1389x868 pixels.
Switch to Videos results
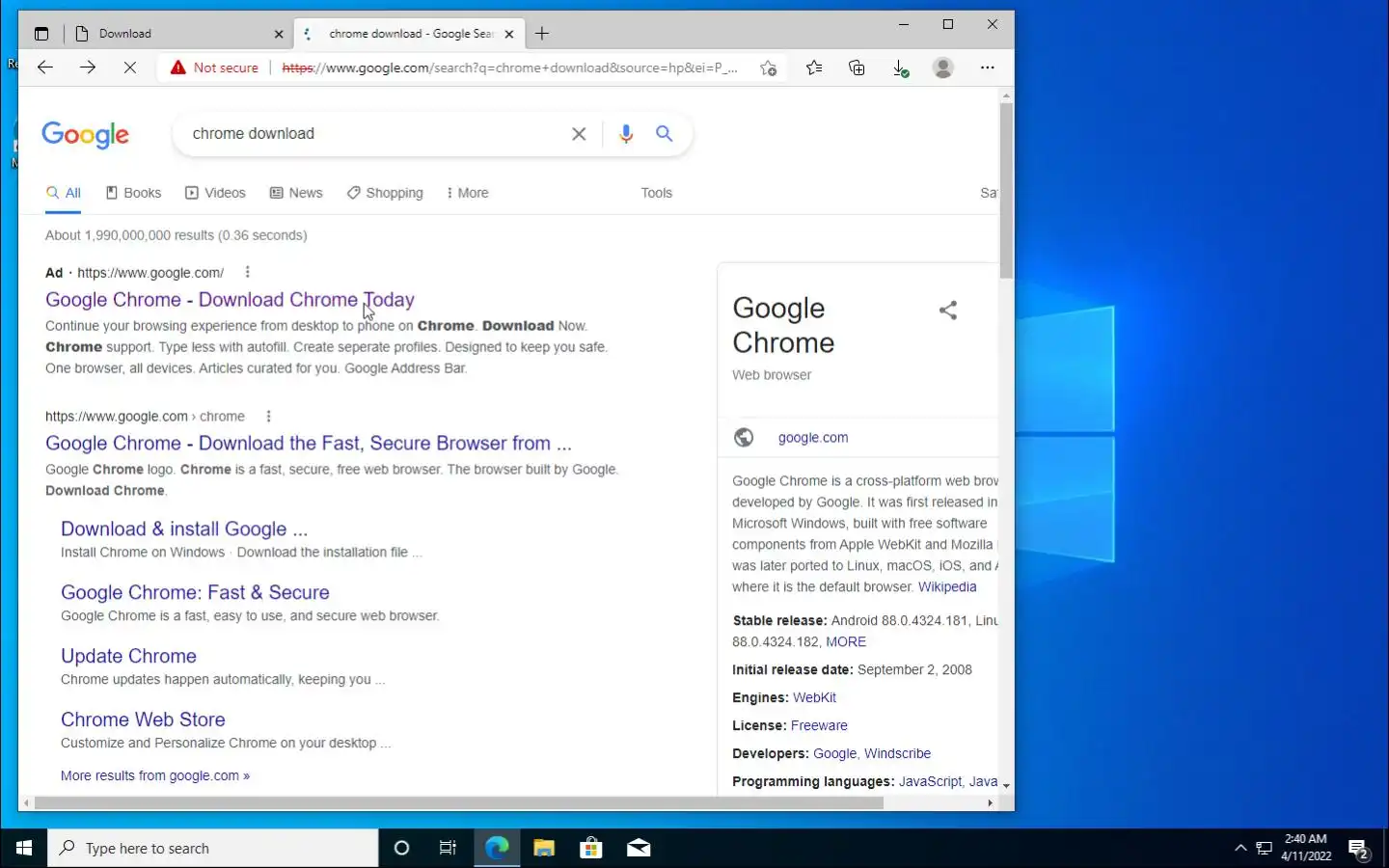215,193
